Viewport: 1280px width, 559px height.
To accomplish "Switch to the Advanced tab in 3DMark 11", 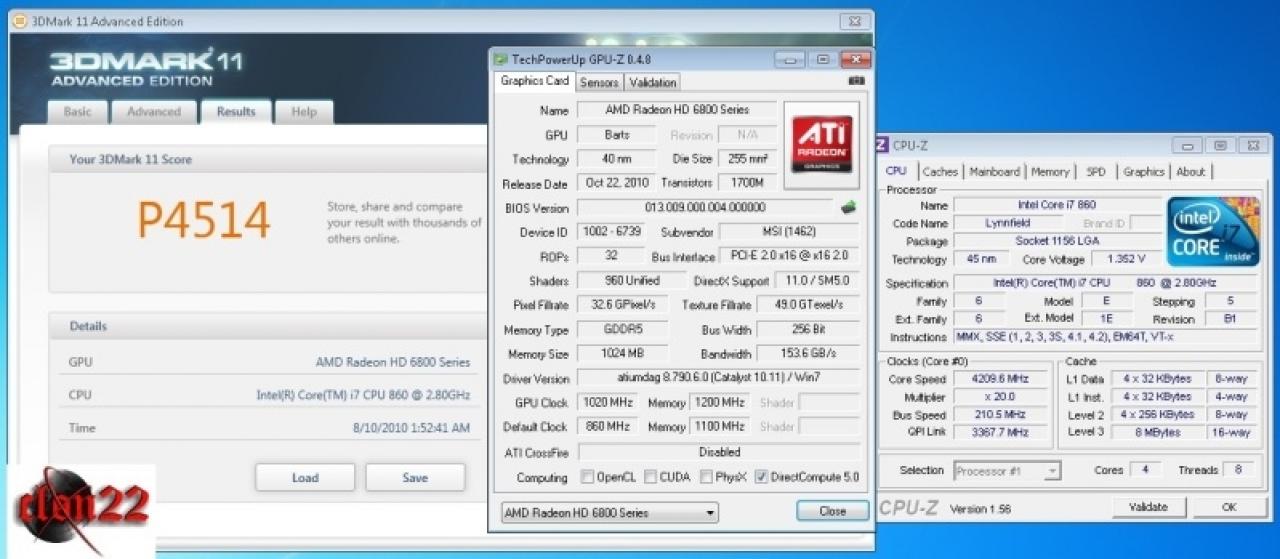I will pyautogui.click(x=154, y=112).
